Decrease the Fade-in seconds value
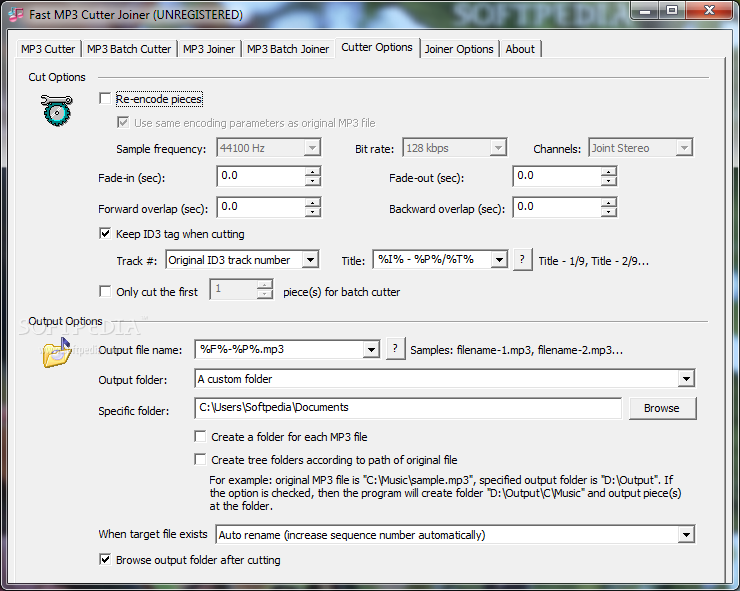 [312, 181]
